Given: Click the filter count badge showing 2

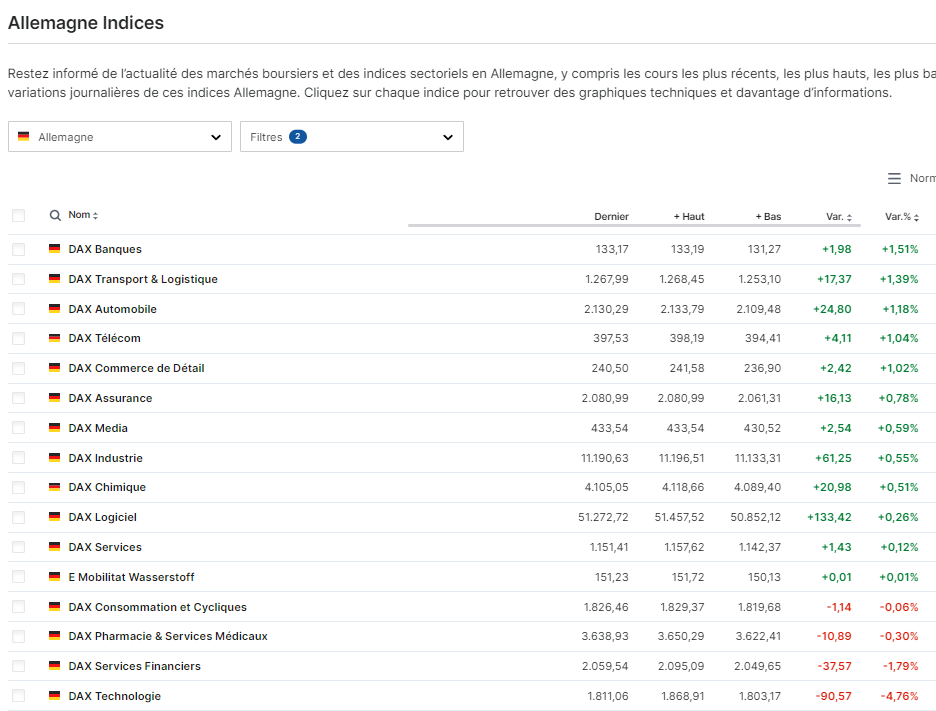Looking at the screenshot, I should pyautogui.click(x=298, y=137).
